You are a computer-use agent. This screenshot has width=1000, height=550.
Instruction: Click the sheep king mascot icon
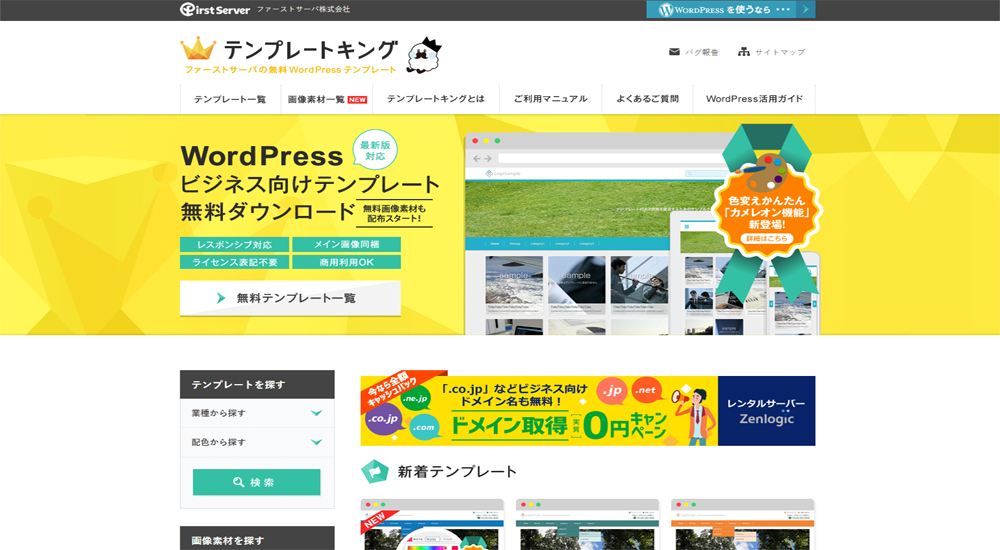tap(423, 55)
